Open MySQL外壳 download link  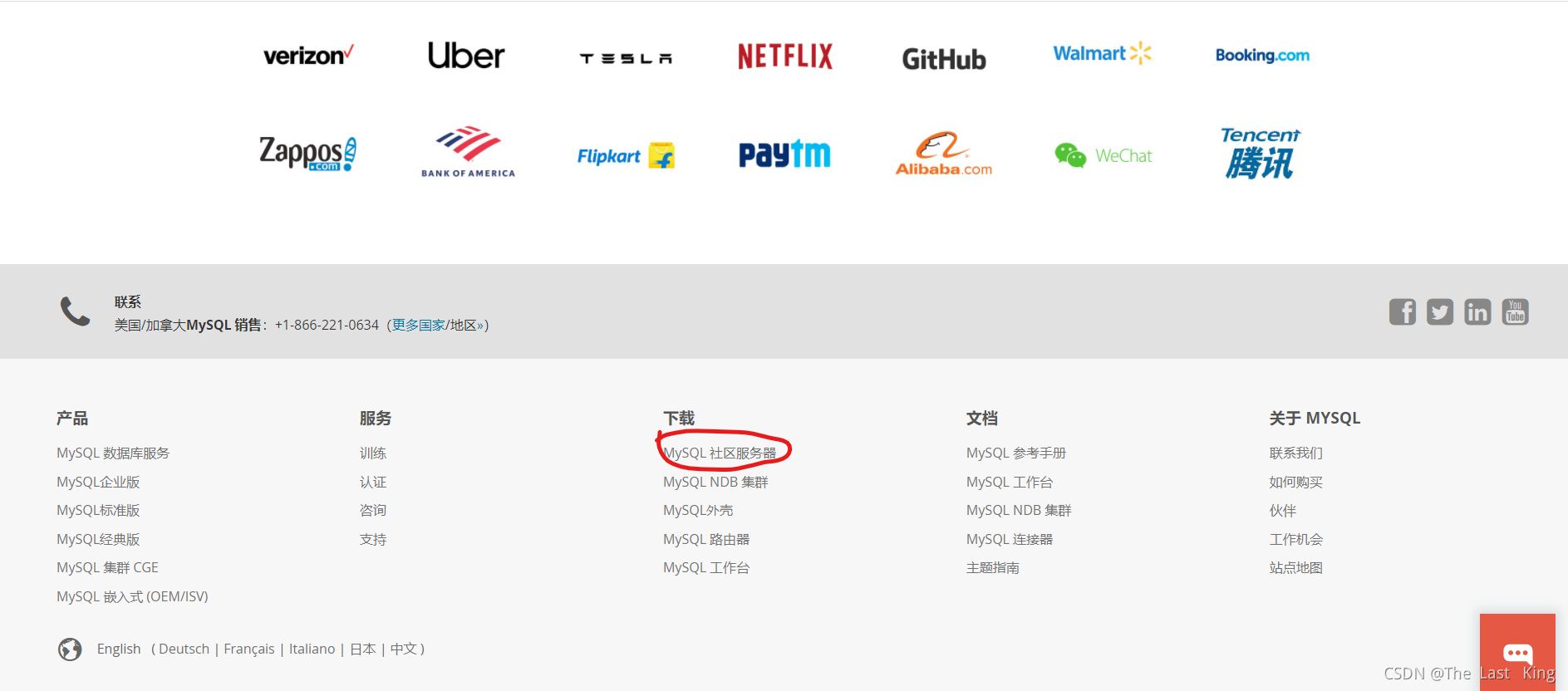[x=698, y=510]
